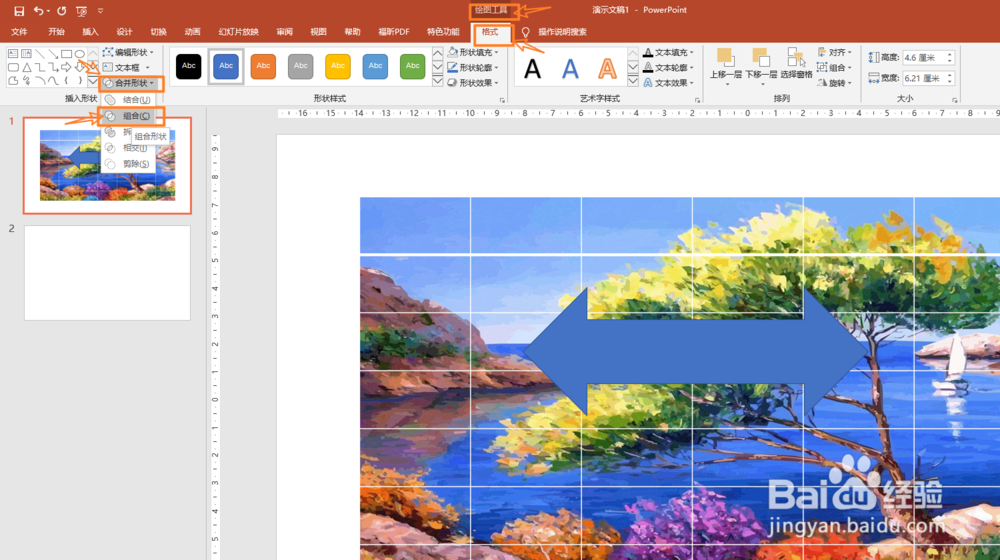Screen dimensions: 1000x560
Task: Choose the right block arrow shape
Action: click(x=66, y=67)
